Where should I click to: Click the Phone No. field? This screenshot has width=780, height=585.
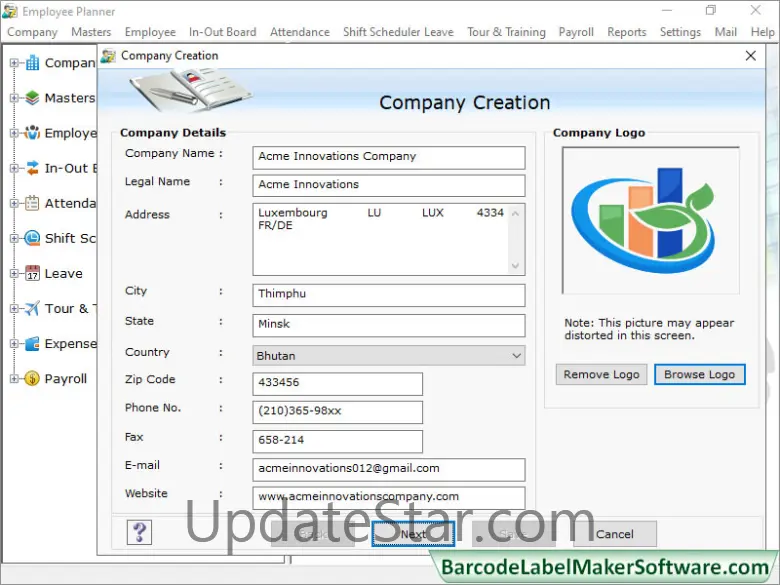click(x=337, y=412)
